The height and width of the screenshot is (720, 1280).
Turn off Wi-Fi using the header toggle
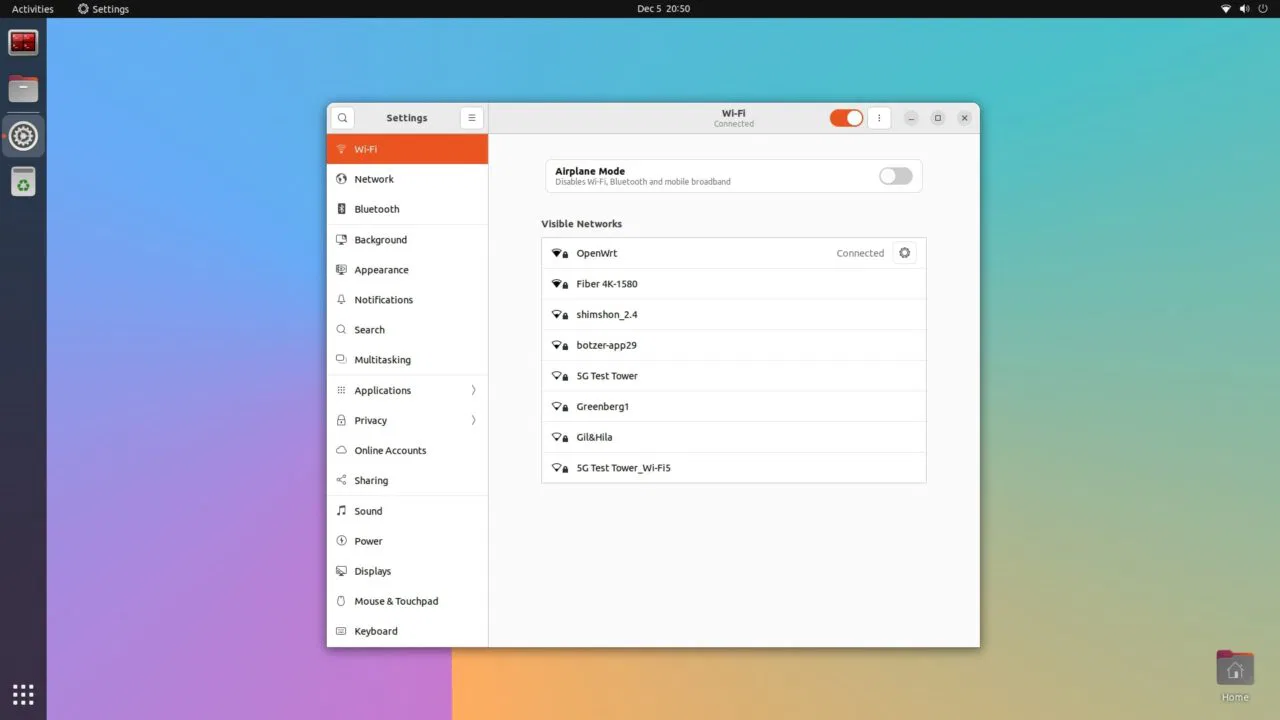coord(845,117)
